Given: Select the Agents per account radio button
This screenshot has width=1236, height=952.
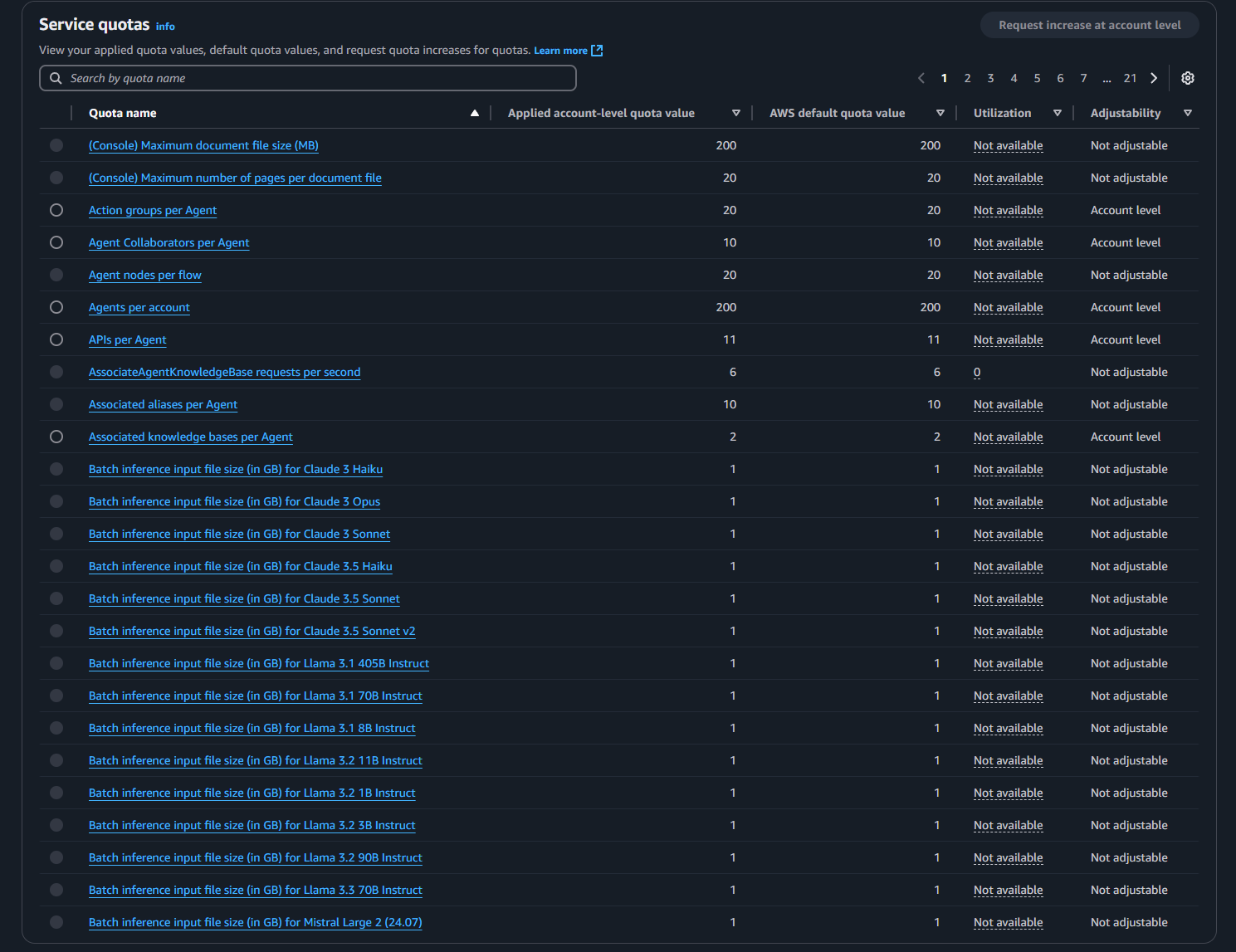Looking at the screenshot, I should tap(56, 307).
